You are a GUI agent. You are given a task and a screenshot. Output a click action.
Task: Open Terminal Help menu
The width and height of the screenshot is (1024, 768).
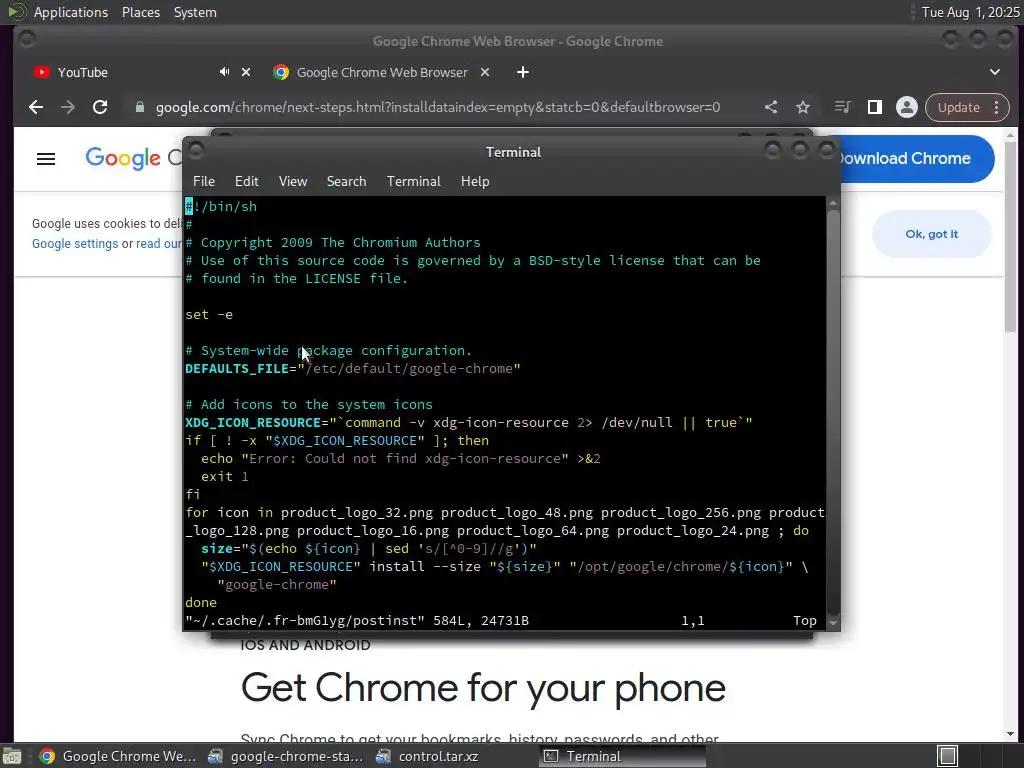click(475, 182)
